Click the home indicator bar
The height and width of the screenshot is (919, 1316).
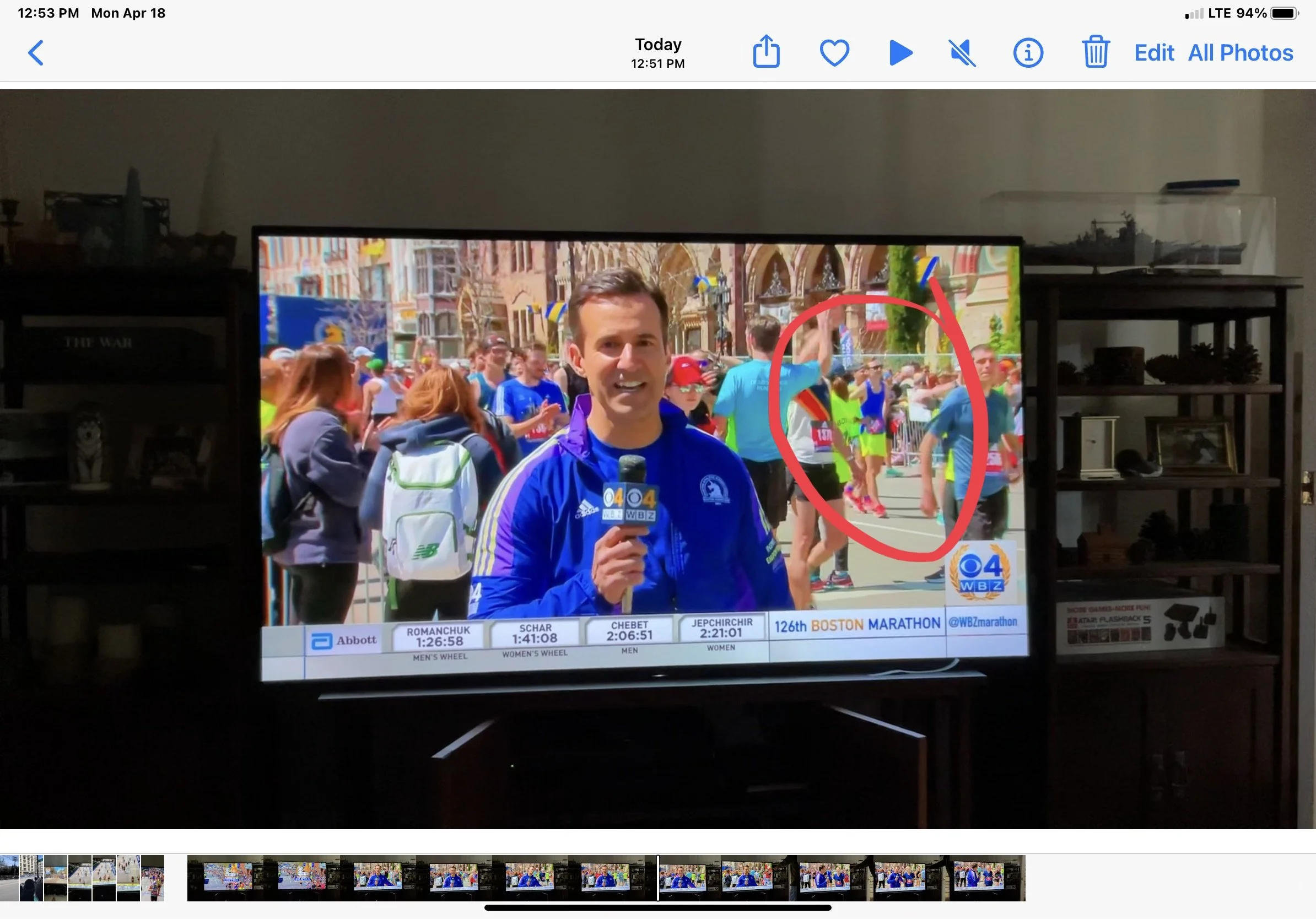657,907
